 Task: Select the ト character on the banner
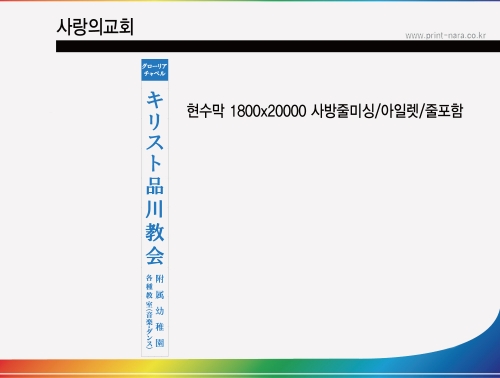(x=154, y=163)
